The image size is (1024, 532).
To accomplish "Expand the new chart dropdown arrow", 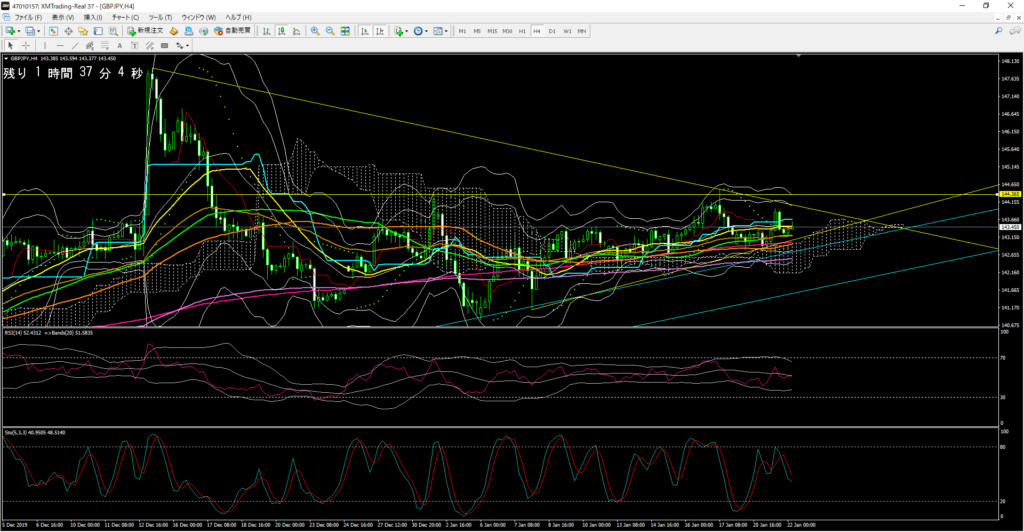I will 19,31.
